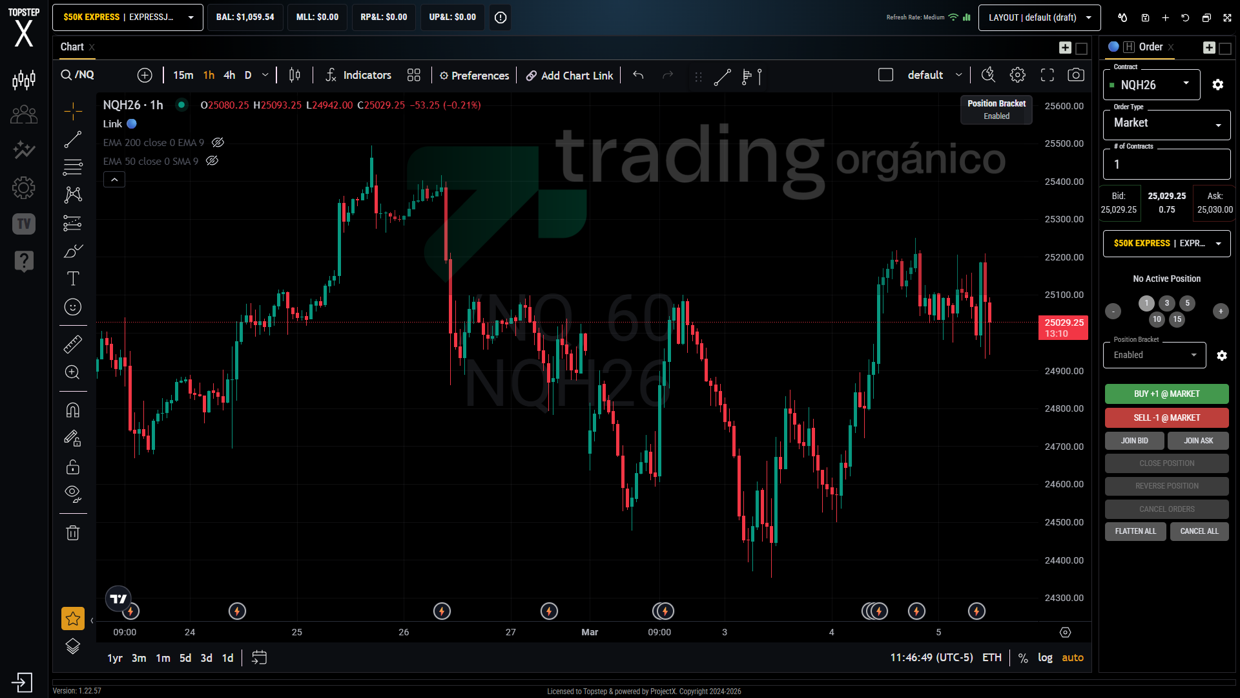Open the NQH26 Contract dropdown
This screenshot has height=698, width=1240.
pos(1151,84)
